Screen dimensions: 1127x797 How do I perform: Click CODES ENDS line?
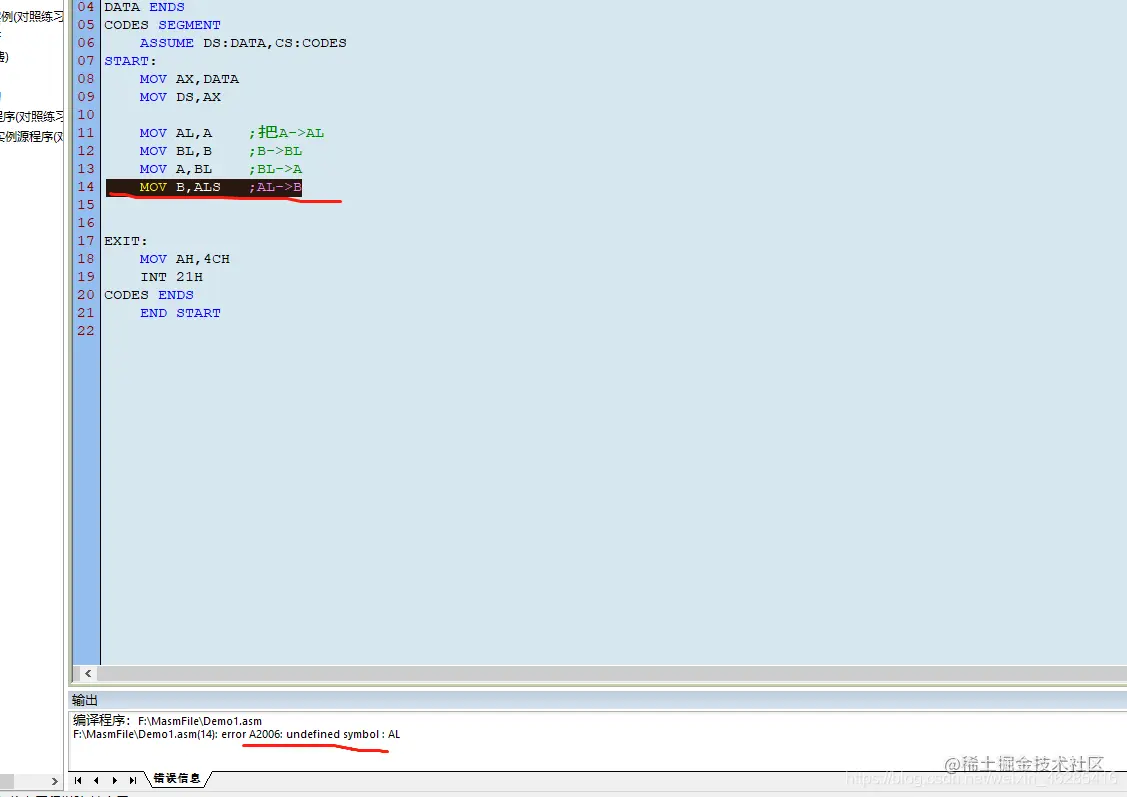tap(149, 295)
